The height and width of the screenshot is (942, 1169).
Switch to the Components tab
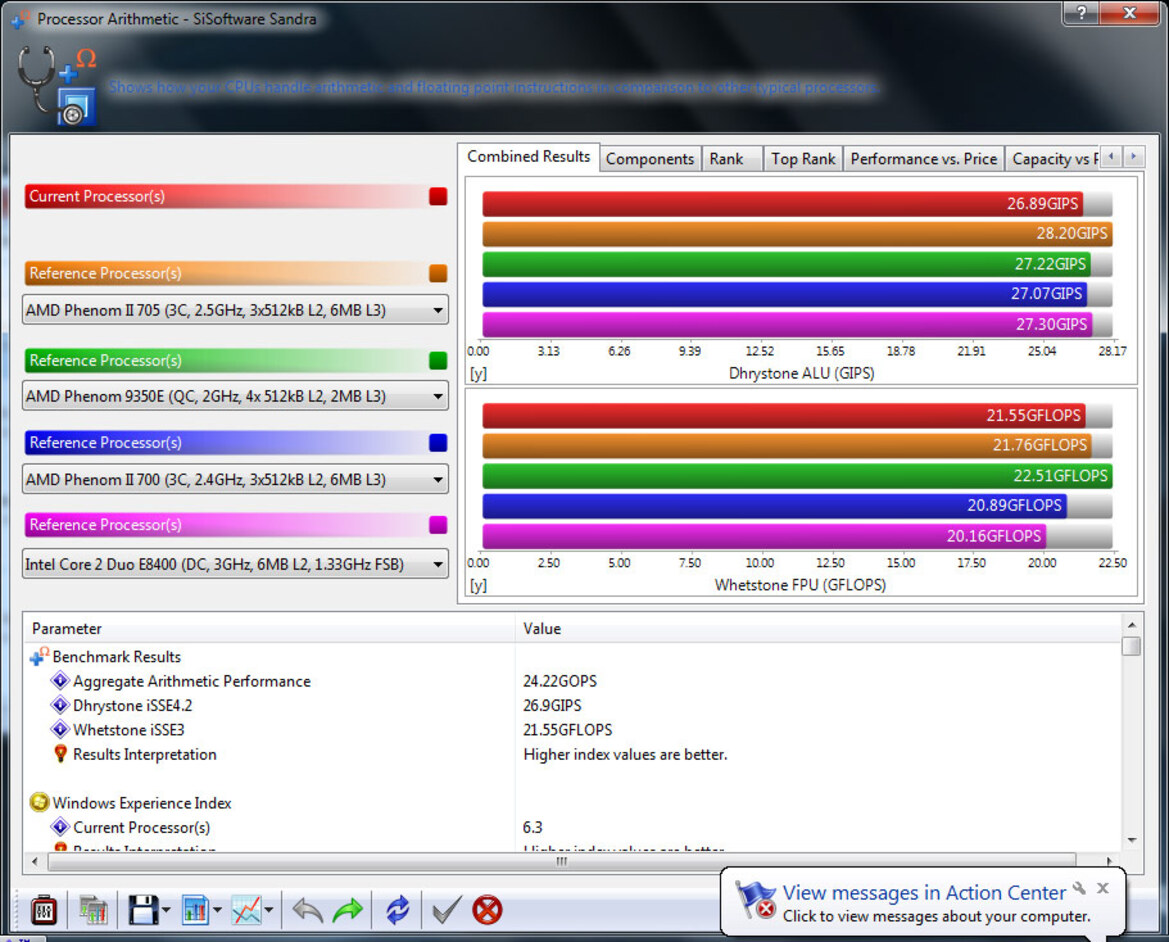click(649, 159)
